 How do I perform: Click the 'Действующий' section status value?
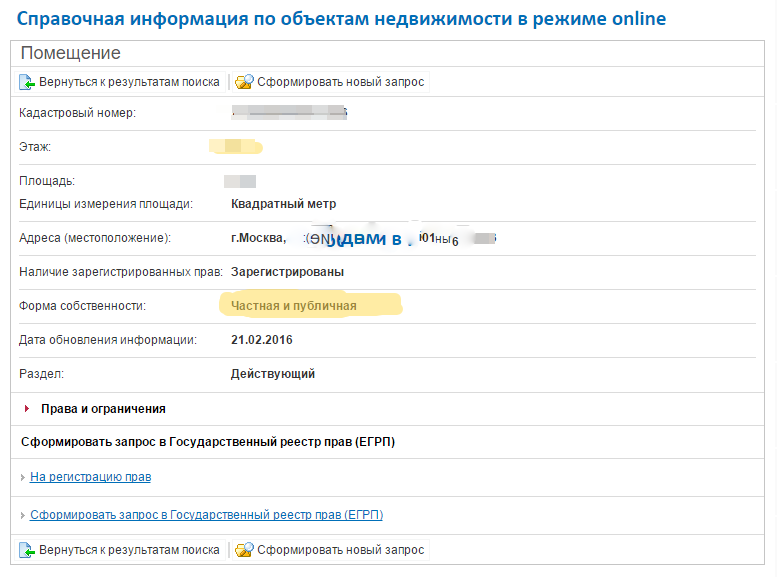[273, 374]
